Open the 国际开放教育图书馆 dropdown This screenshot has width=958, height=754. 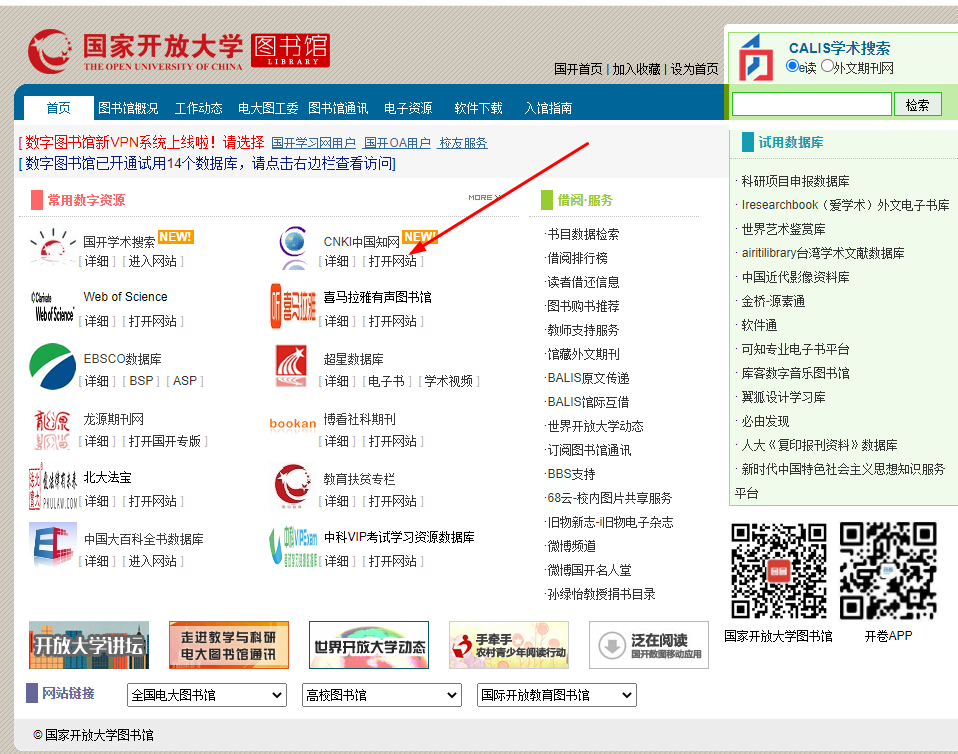[x=557, y=695]
